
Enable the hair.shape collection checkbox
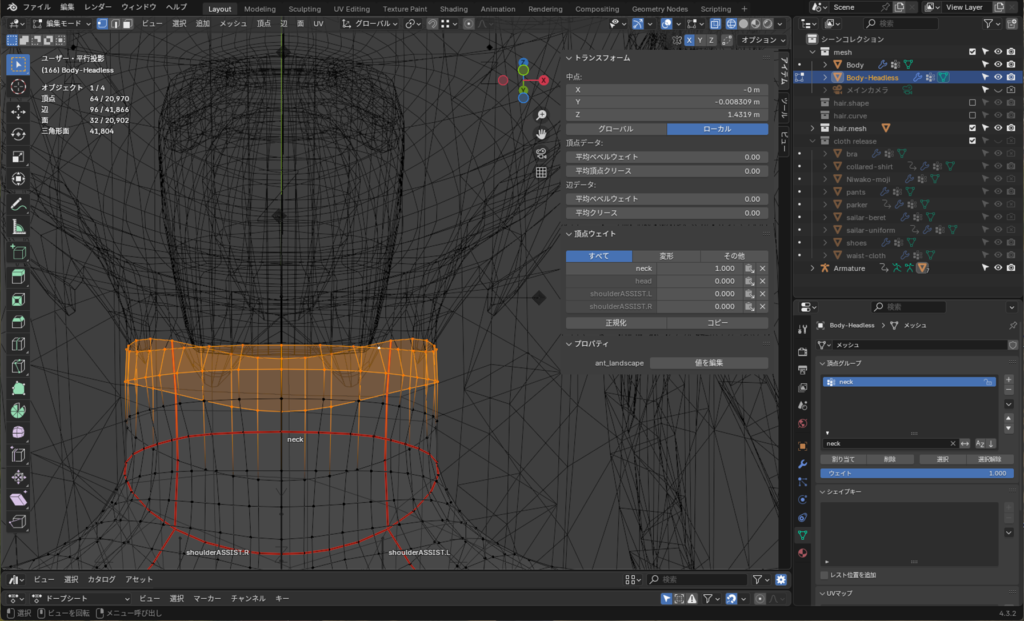tap(972, 103)
